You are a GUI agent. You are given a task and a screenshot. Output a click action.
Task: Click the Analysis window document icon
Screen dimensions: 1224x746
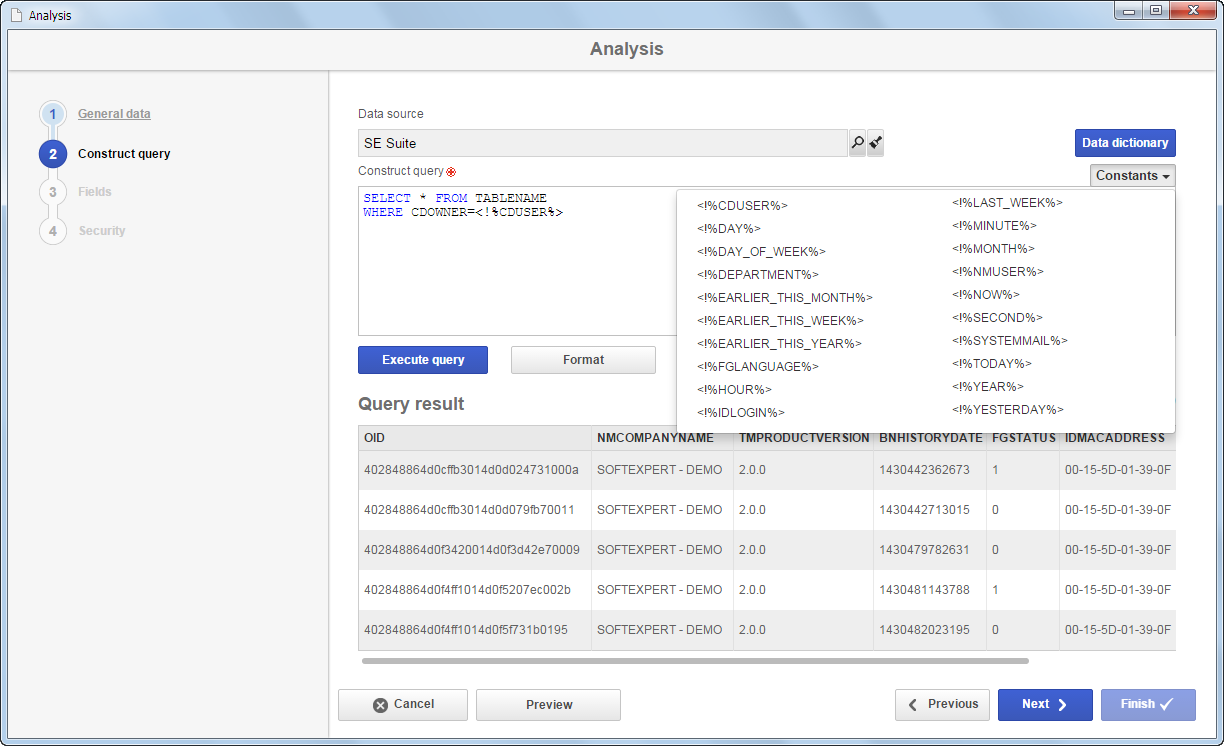coord(15,15)
